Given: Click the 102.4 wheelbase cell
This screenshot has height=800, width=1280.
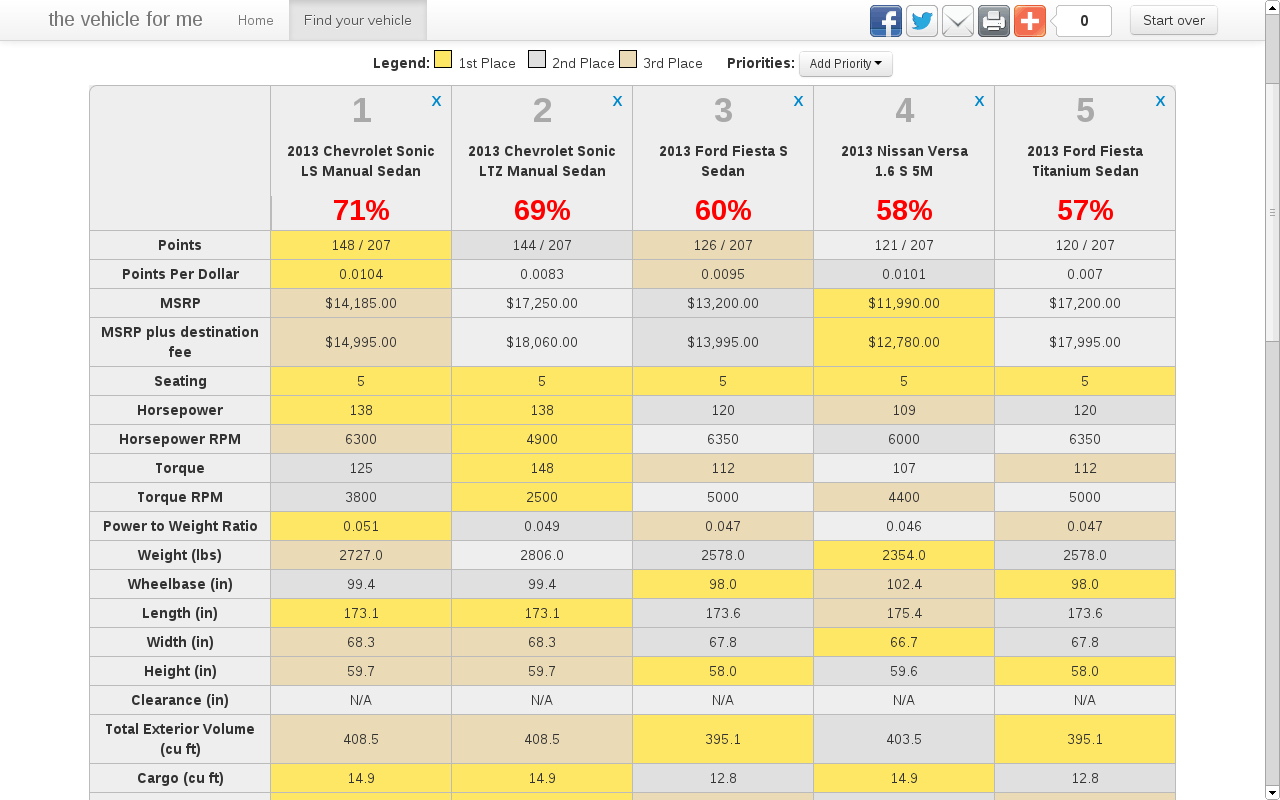Looking at the screenshot, I should [x=904, y=584].
